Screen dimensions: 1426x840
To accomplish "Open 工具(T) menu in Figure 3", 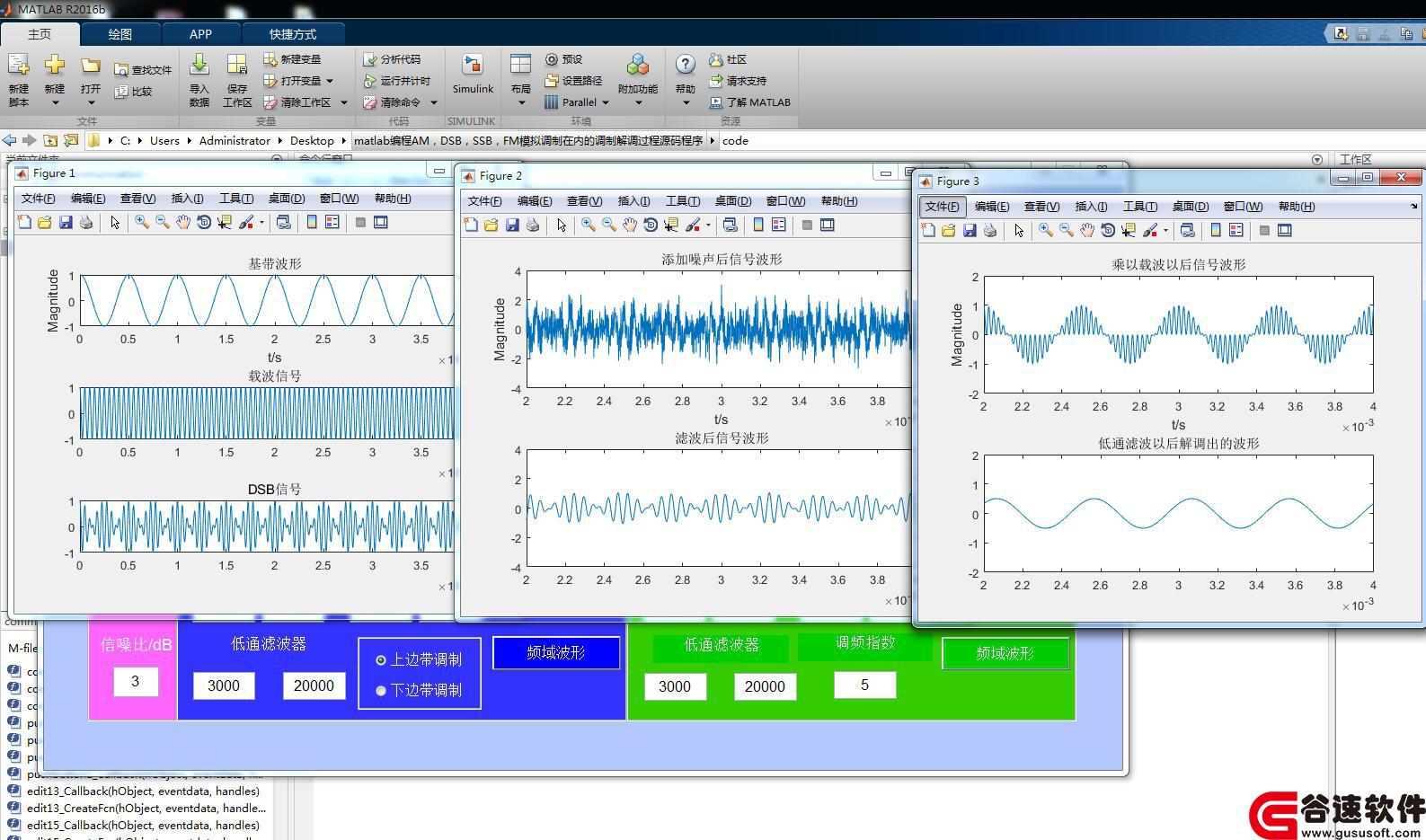I will (x=1139, y=207).
